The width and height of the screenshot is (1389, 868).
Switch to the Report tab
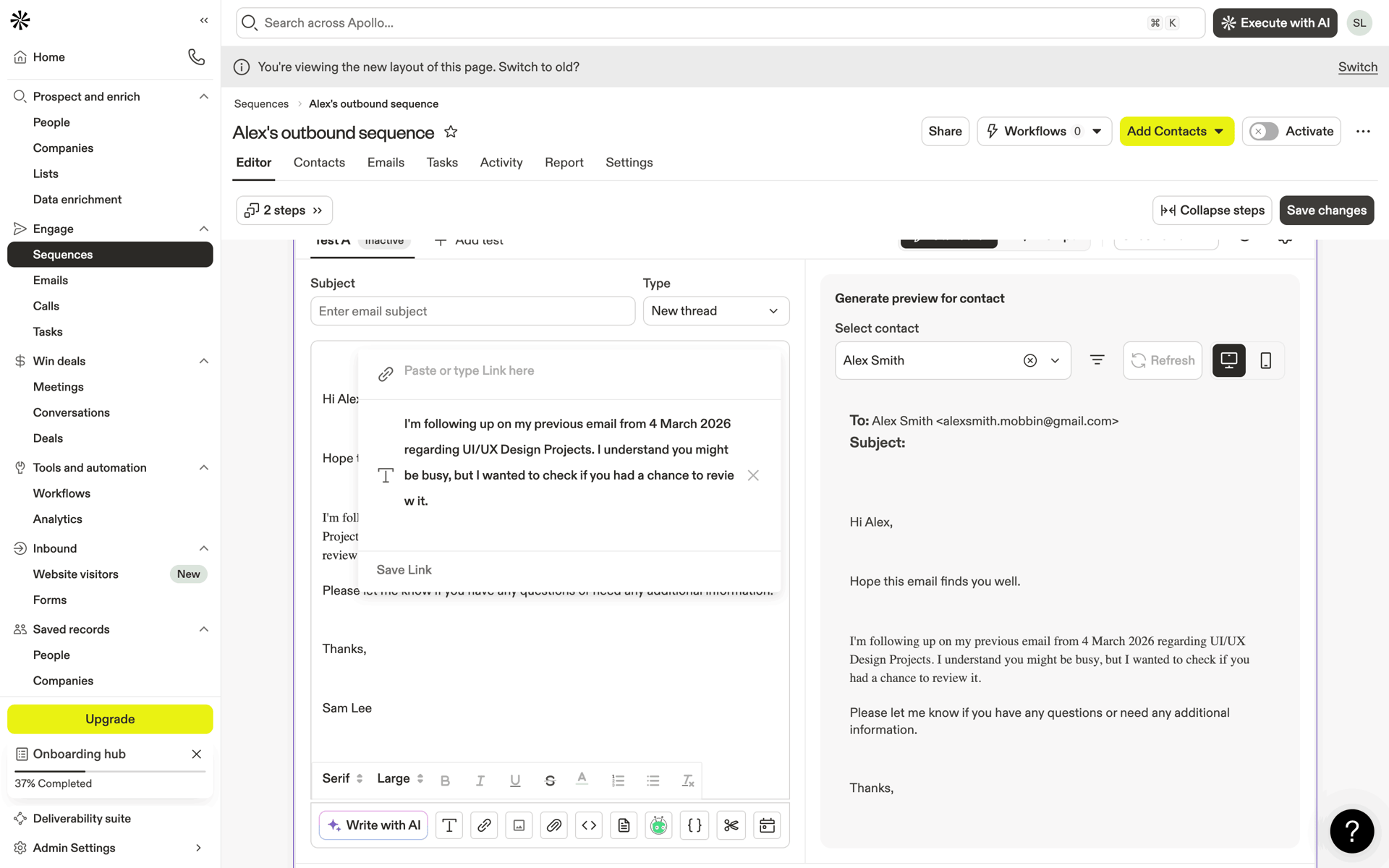564,163
